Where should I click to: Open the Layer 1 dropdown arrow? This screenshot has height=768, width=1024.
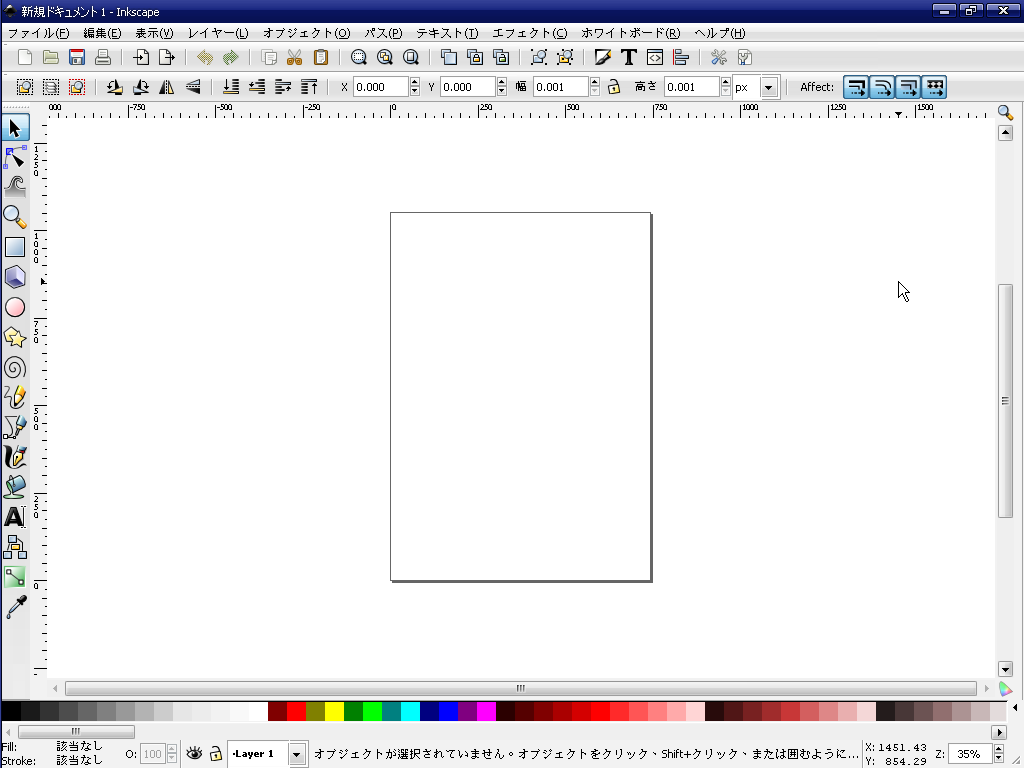point(296,754)
